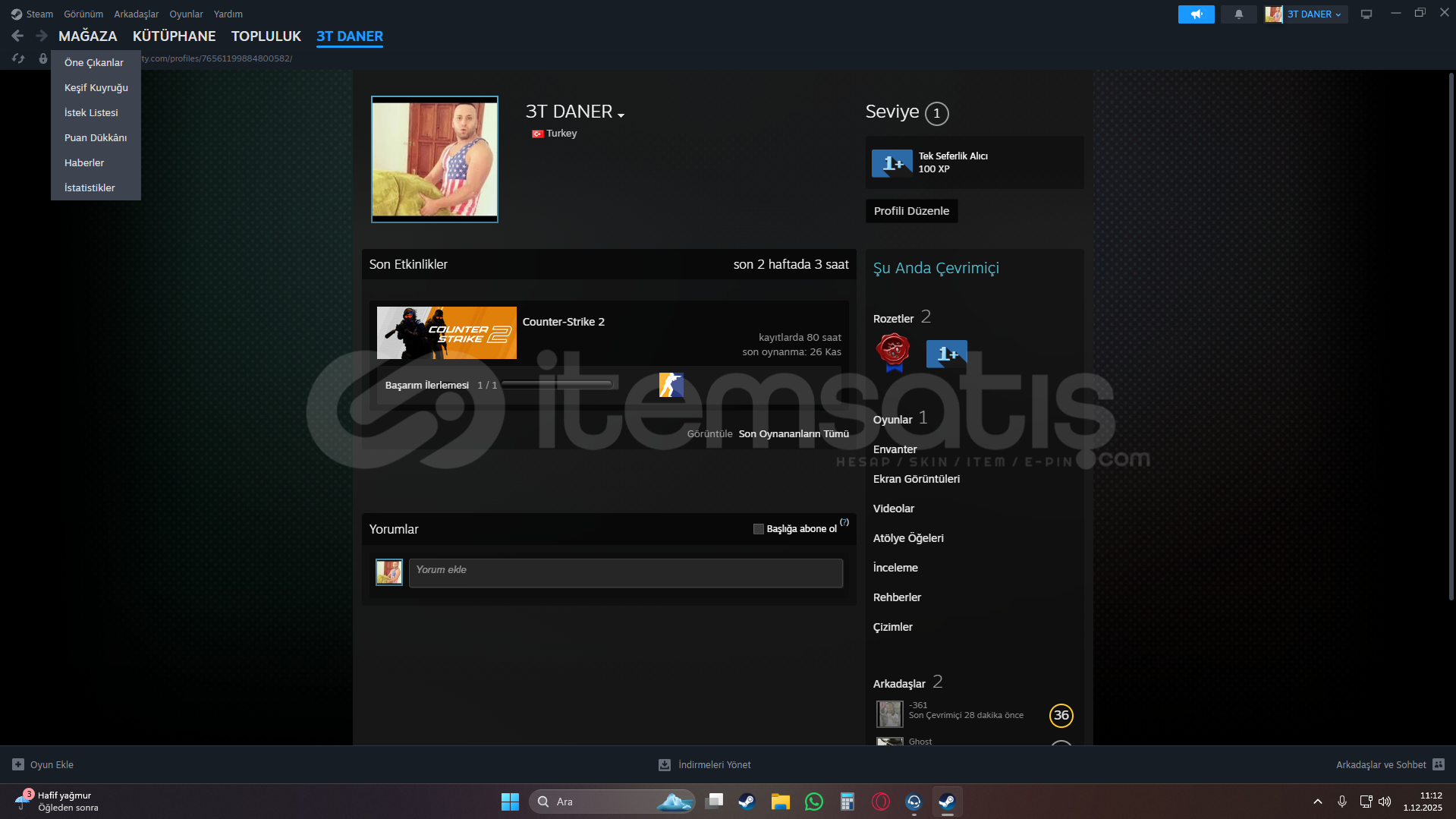
Task: Open the Arkadaşlar menu
Action: click(137, 14)
